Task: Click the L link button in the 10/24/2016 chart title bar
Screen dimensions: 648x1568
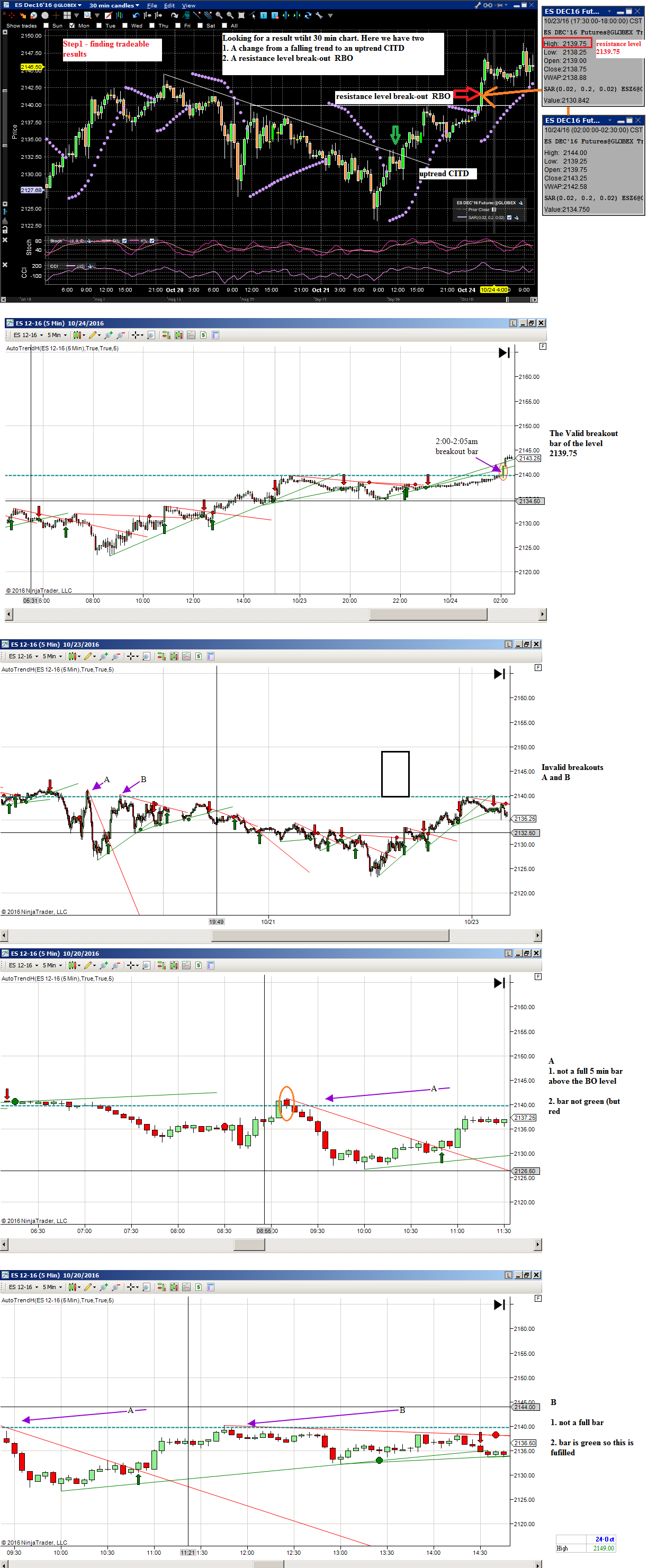Action: coord(514,323)
